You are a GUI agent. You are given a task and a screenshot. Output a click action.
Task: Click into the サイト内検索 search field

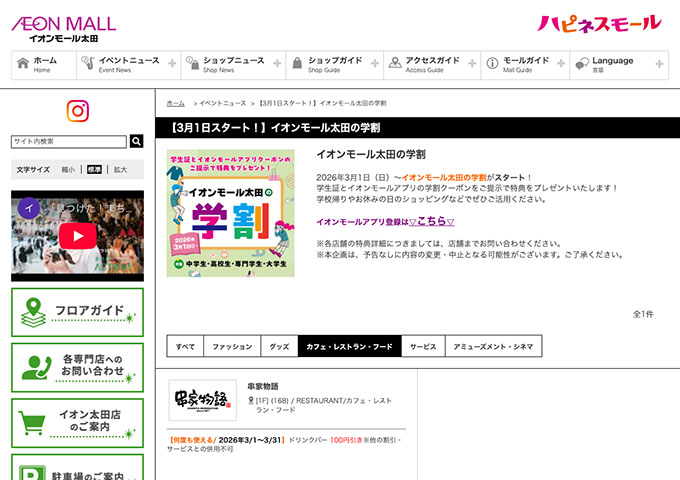point(69,141)
